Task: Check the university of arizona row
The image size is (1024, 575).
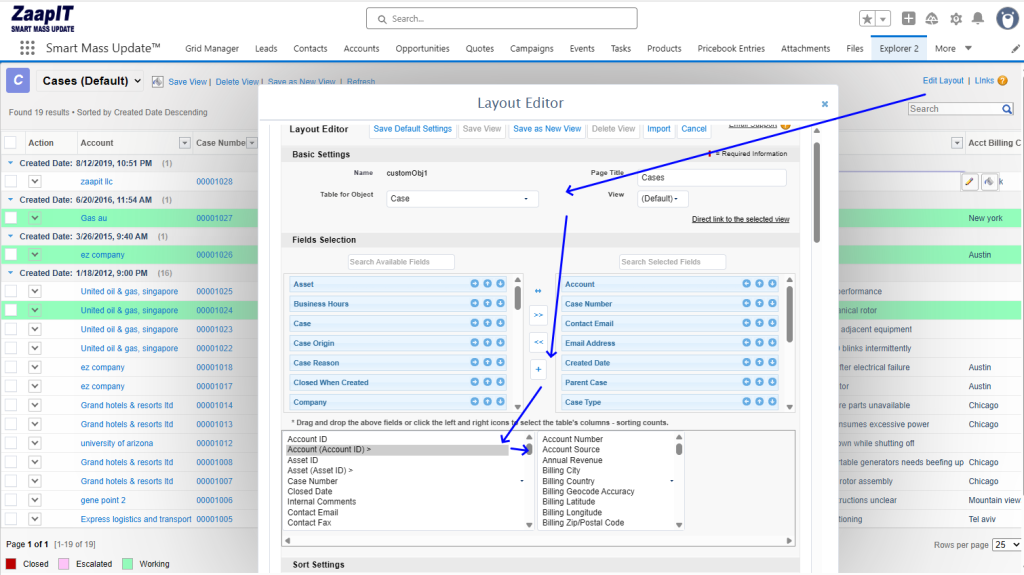Action: click(x=11, y=443)
